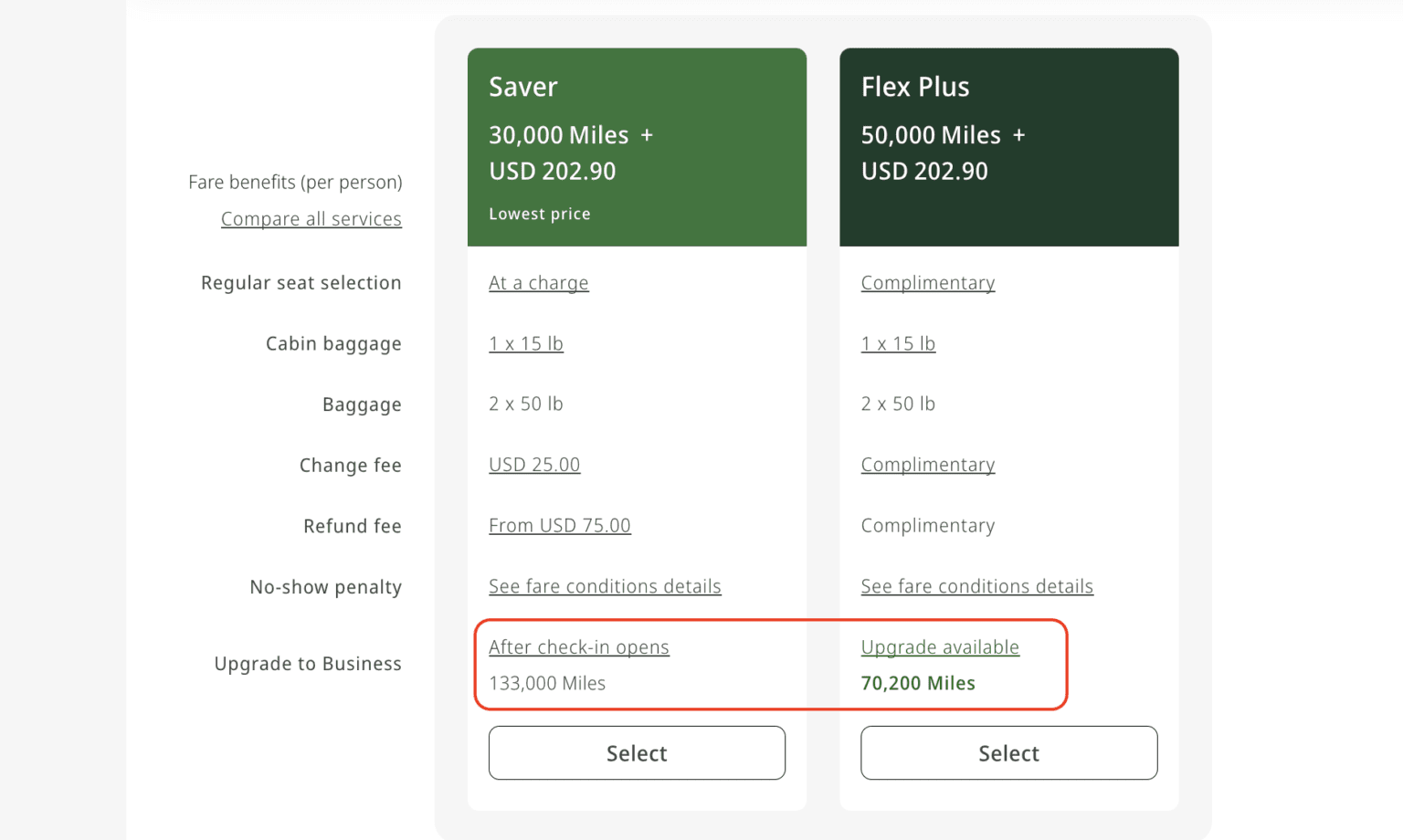The height and width of the screenshot is (840, 1403).
Task: Open Flex Plus cabin baggage "1 x 15 lb" link
Action: 898,344
